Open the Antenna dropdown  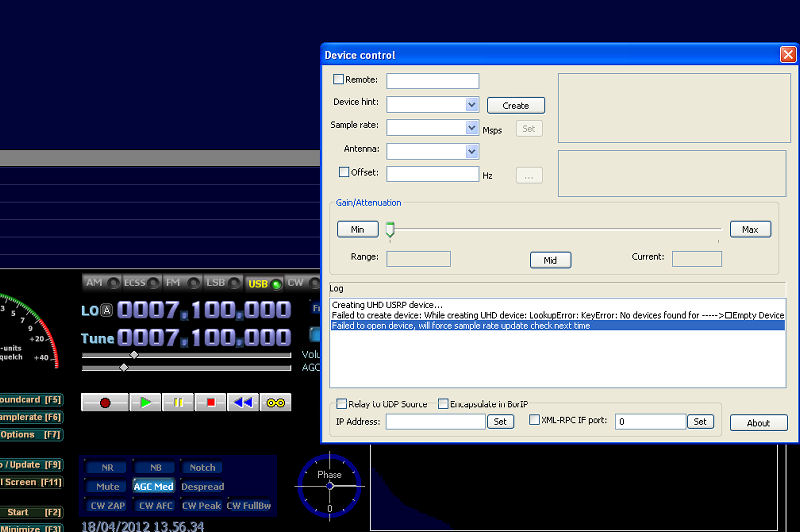[x=472, y=151]
